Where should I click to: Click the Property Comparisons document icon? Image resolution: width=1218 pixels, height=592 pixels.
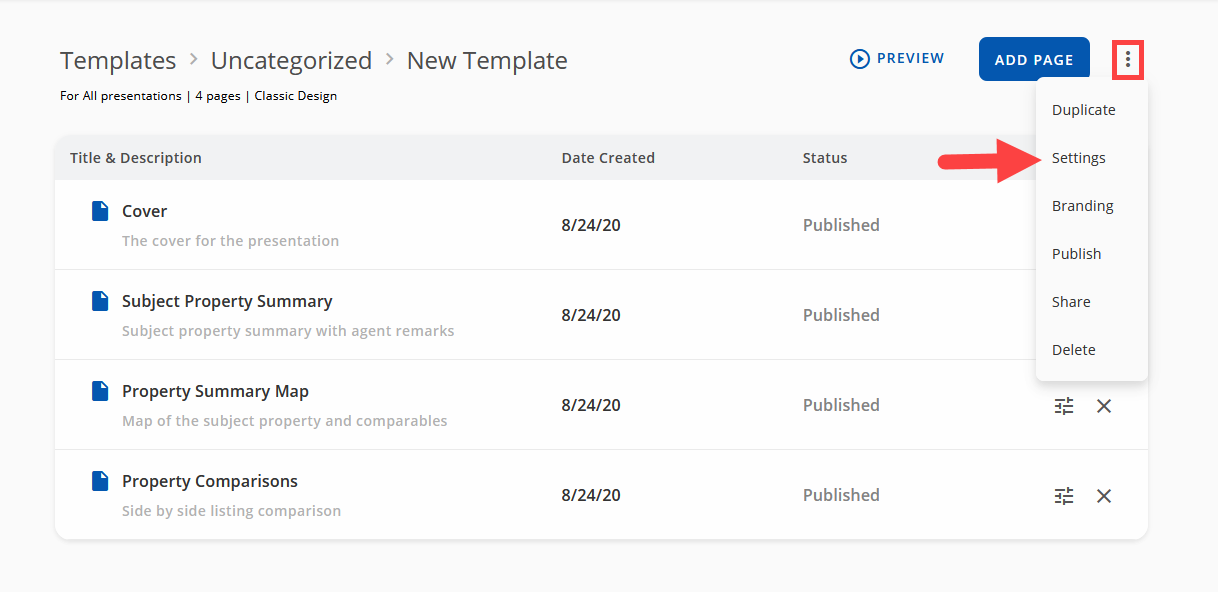coord(100,481)
